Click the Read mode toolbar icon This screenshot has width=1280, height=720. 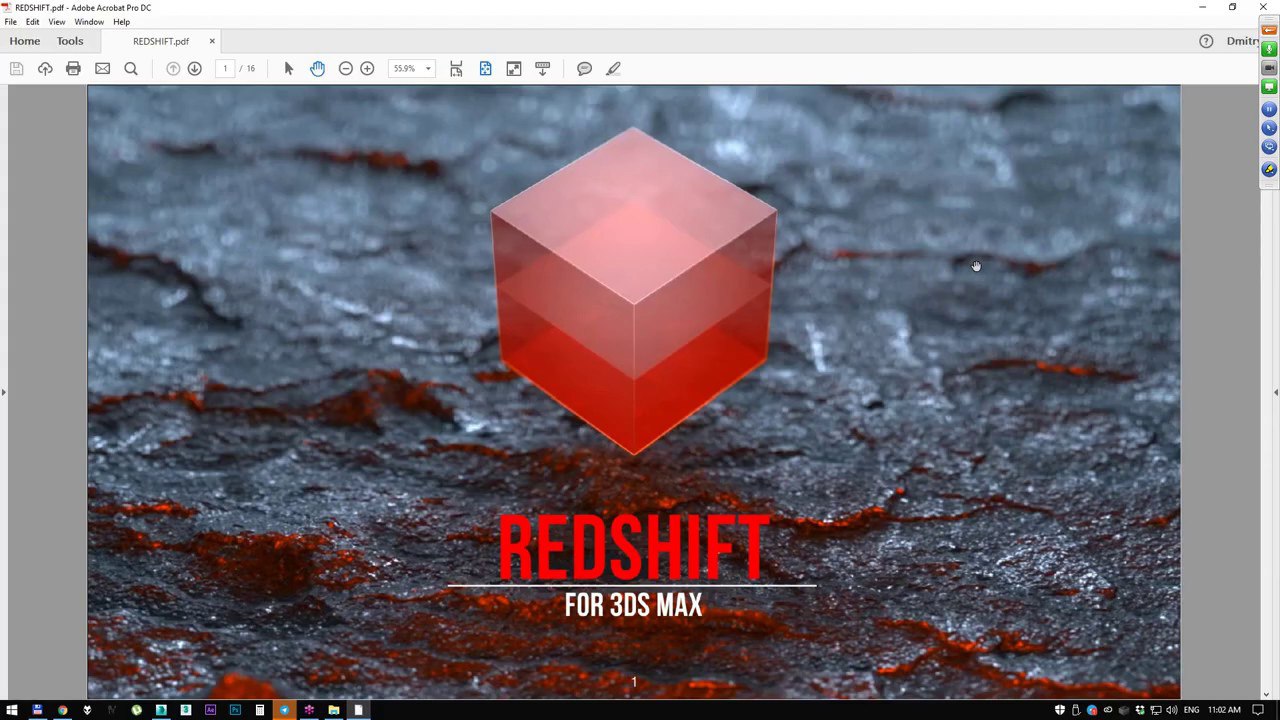click(542, 68)
